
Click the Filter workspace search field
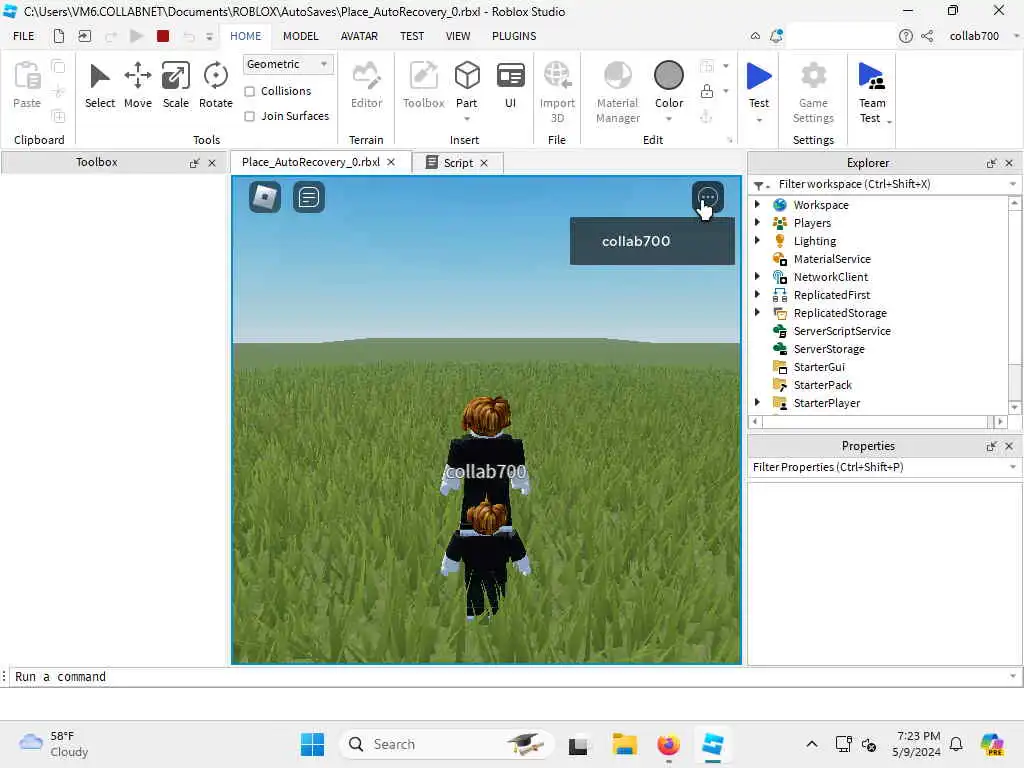coord(885,184)
